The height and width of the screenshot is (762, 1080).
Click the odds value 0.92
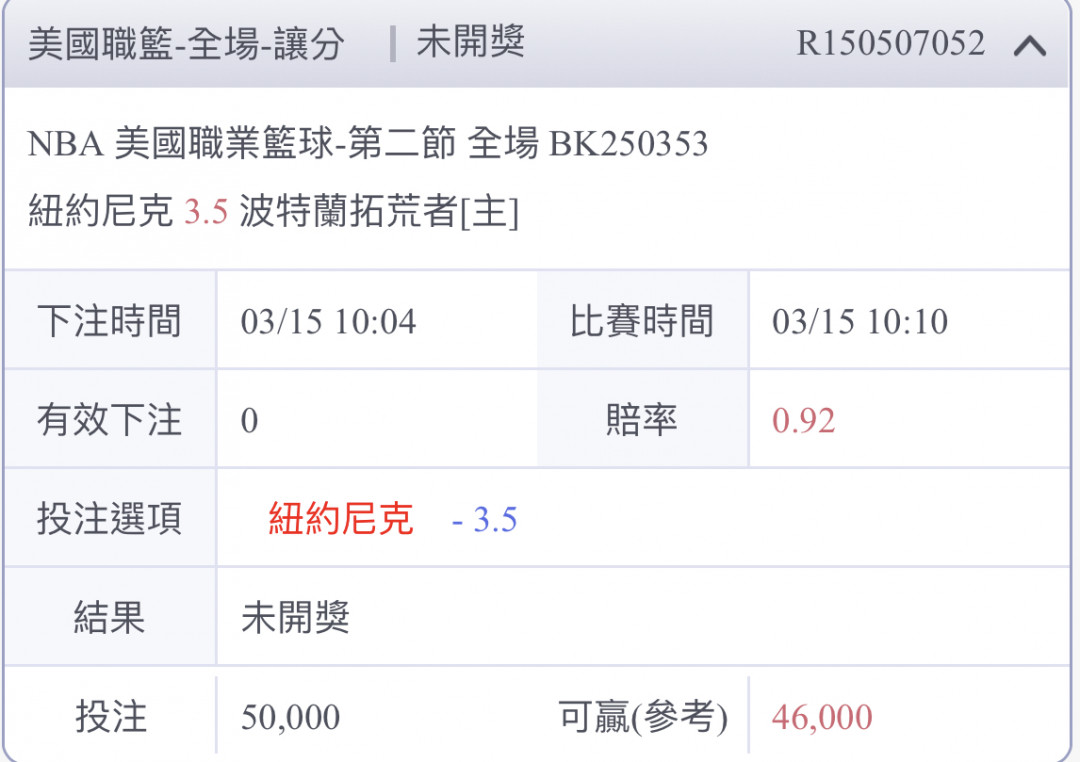click(804, 421)
